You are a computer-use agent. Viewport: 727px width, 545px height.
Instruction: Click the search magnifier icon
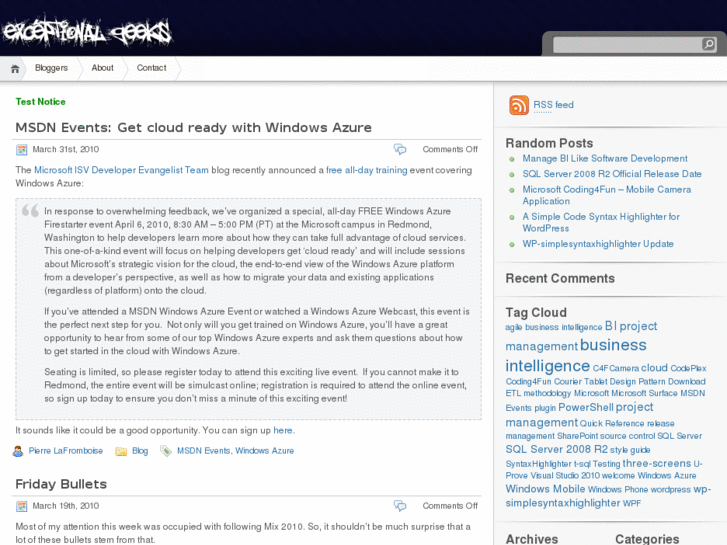tap(708, 45)
